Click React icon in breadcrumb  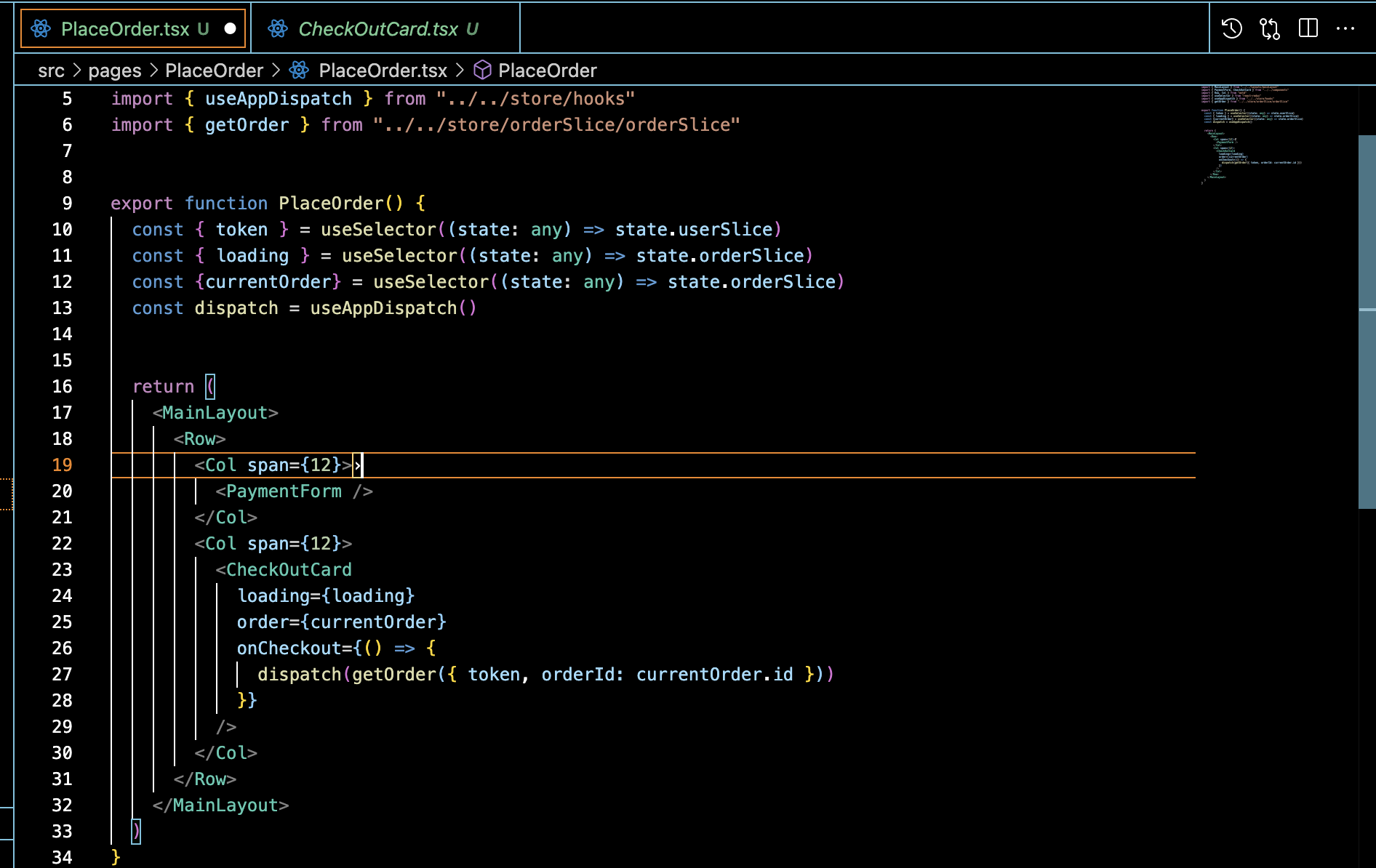click(299, 70)
